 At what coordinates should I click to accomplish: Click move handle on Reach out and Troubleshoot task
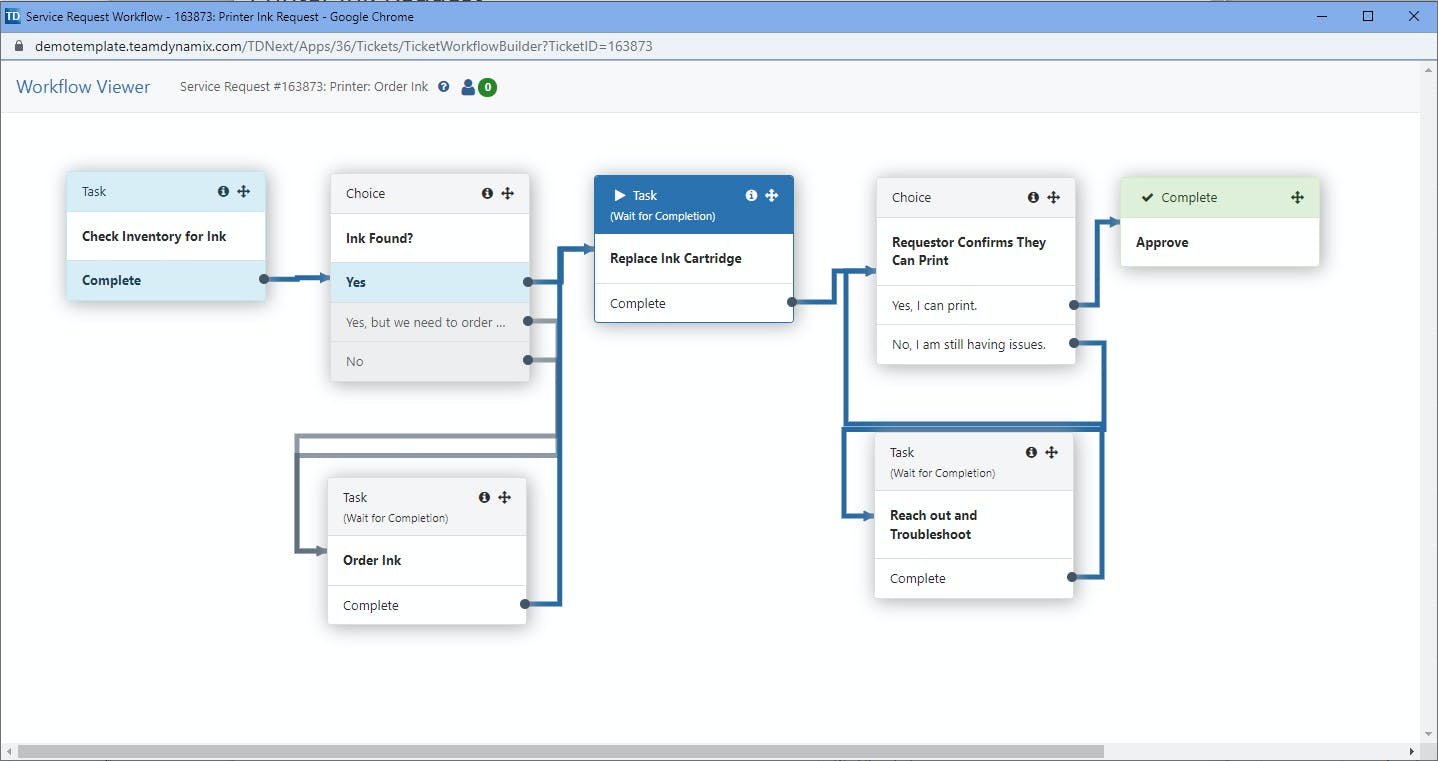[x=1052, y=452]
